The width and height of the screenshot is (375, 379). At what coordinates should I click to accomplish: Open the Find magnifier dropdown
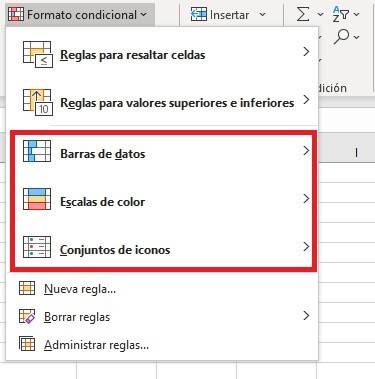pos(346,37)
